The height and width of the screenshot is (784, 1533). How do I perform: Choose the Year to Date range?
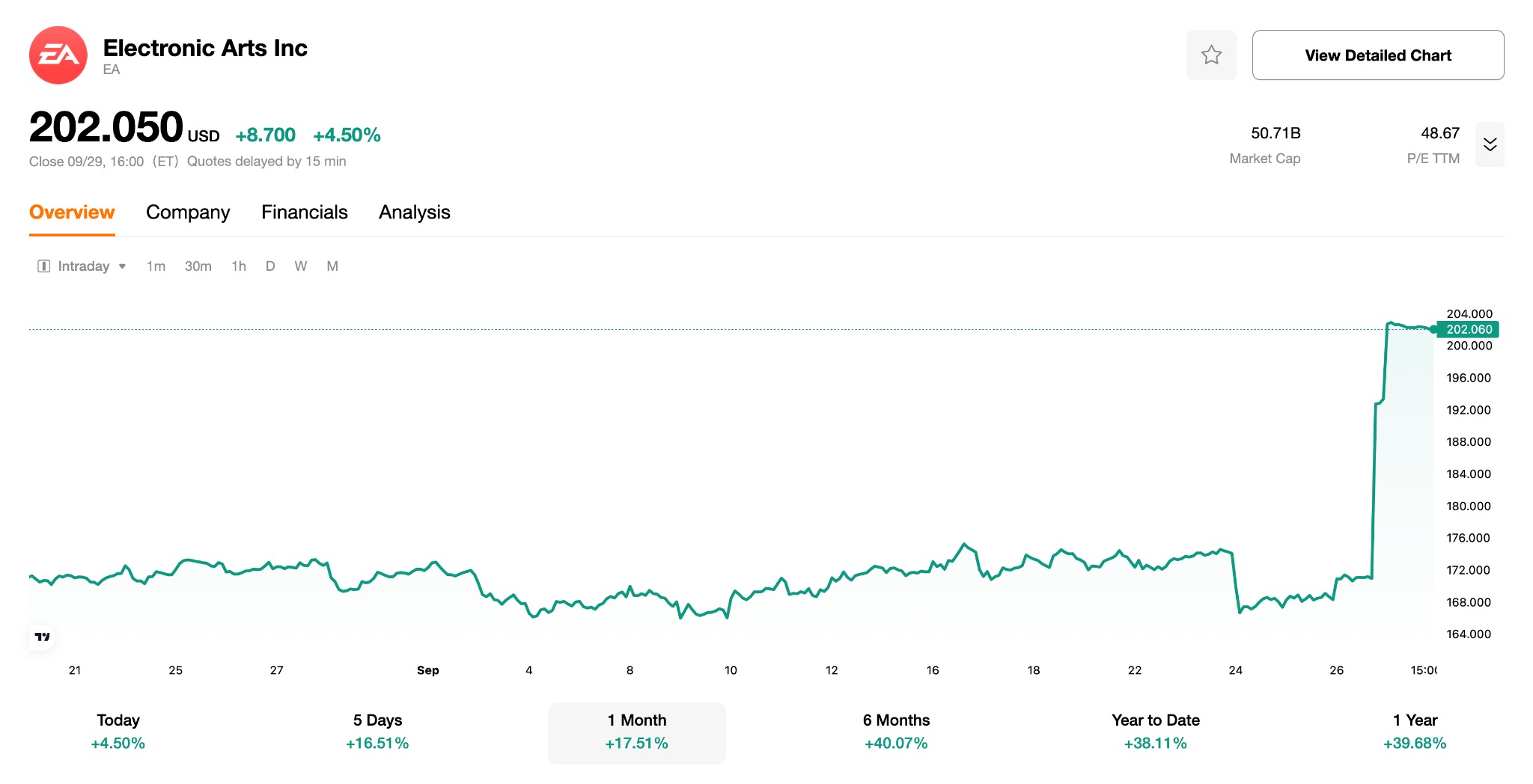click(x=1156, y=732)
